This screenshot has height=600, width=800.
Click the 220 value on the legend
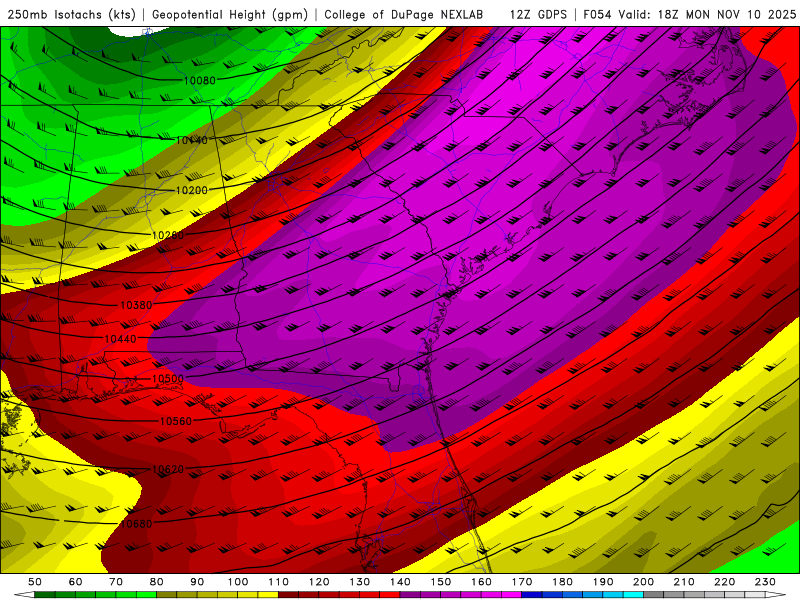click(x=724, y=582)
